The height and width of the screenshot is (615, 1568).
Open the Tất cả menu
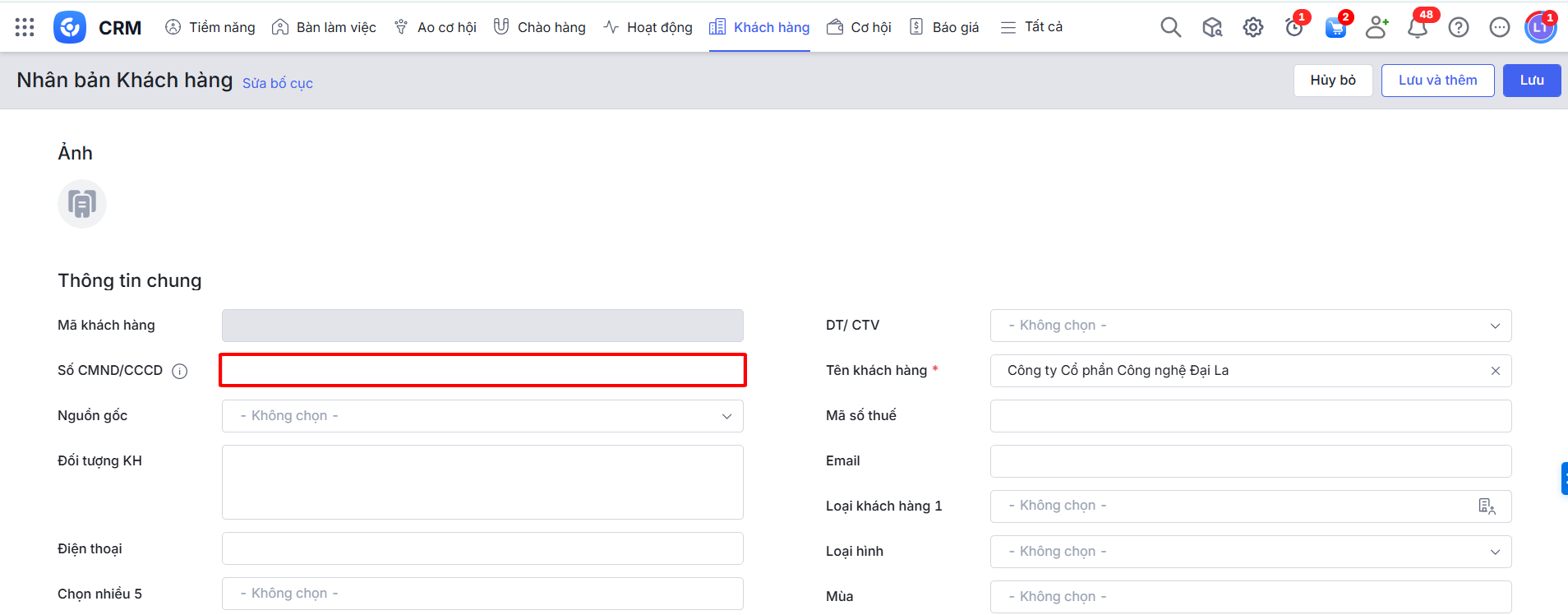(x=1031, y=27)
